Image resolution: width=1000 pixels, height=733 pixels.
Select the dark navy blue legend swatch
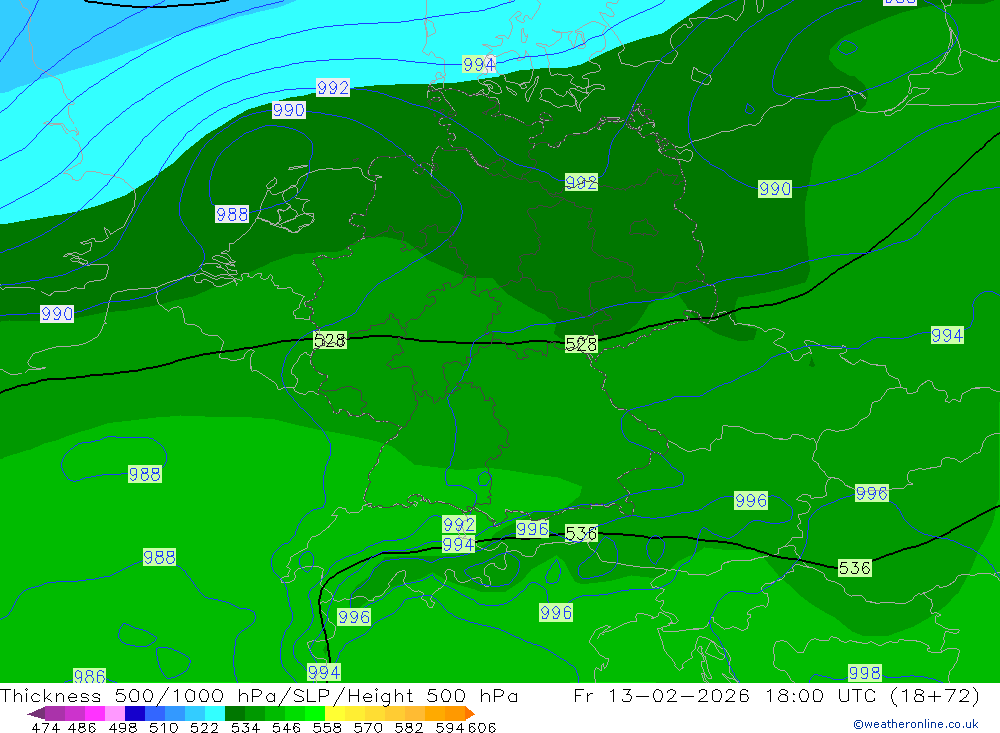point(134,713)
